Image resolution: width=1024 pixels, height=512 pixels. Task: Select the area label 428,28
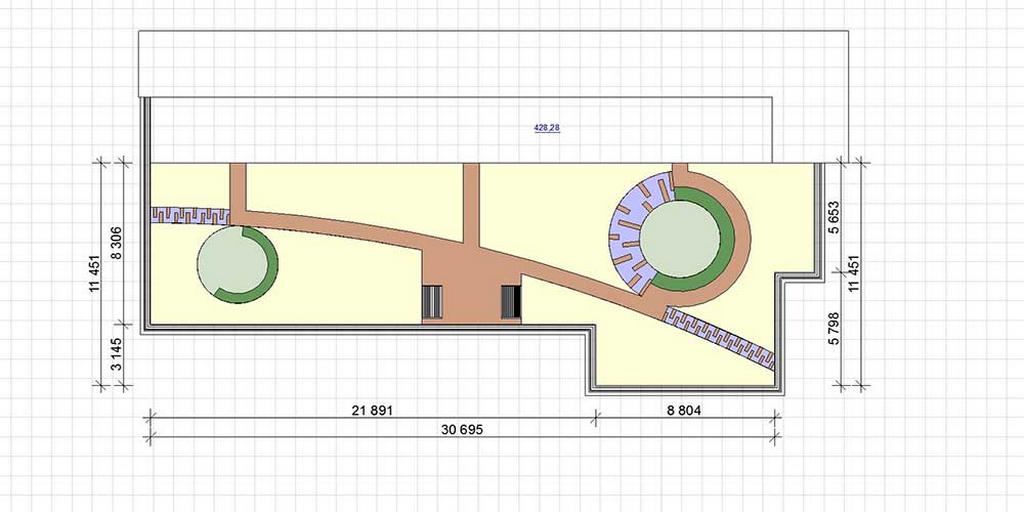pos(547,128)
